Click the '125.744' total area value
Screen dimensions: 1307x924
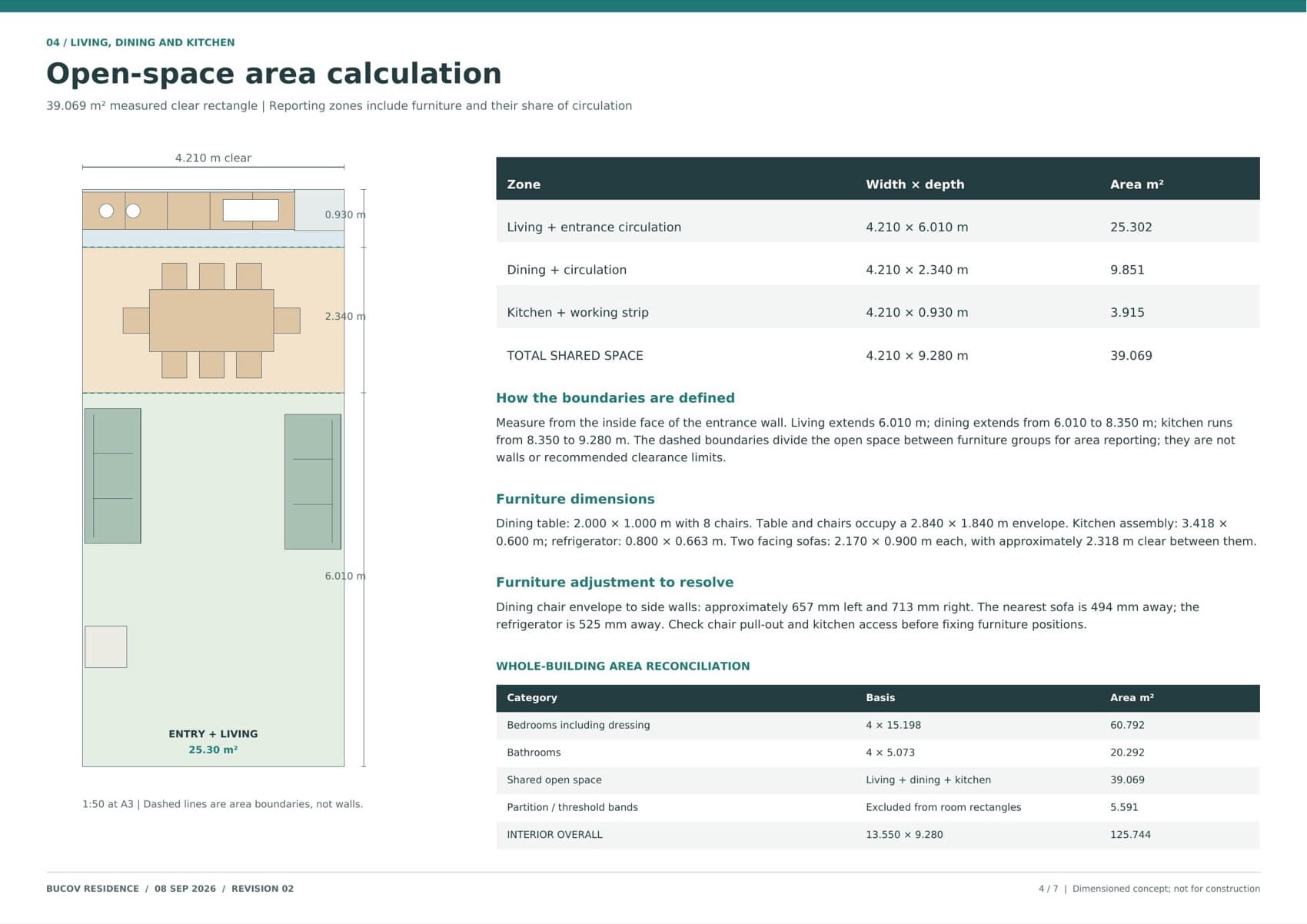pos(1130,834)
